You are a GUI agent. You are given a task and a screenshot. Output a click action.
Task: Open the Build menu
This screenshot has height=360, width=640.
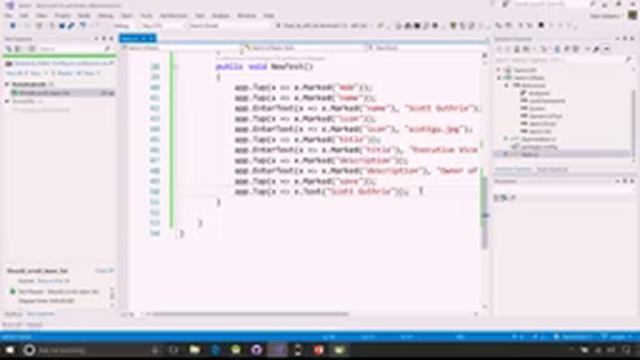click(84, 16)
